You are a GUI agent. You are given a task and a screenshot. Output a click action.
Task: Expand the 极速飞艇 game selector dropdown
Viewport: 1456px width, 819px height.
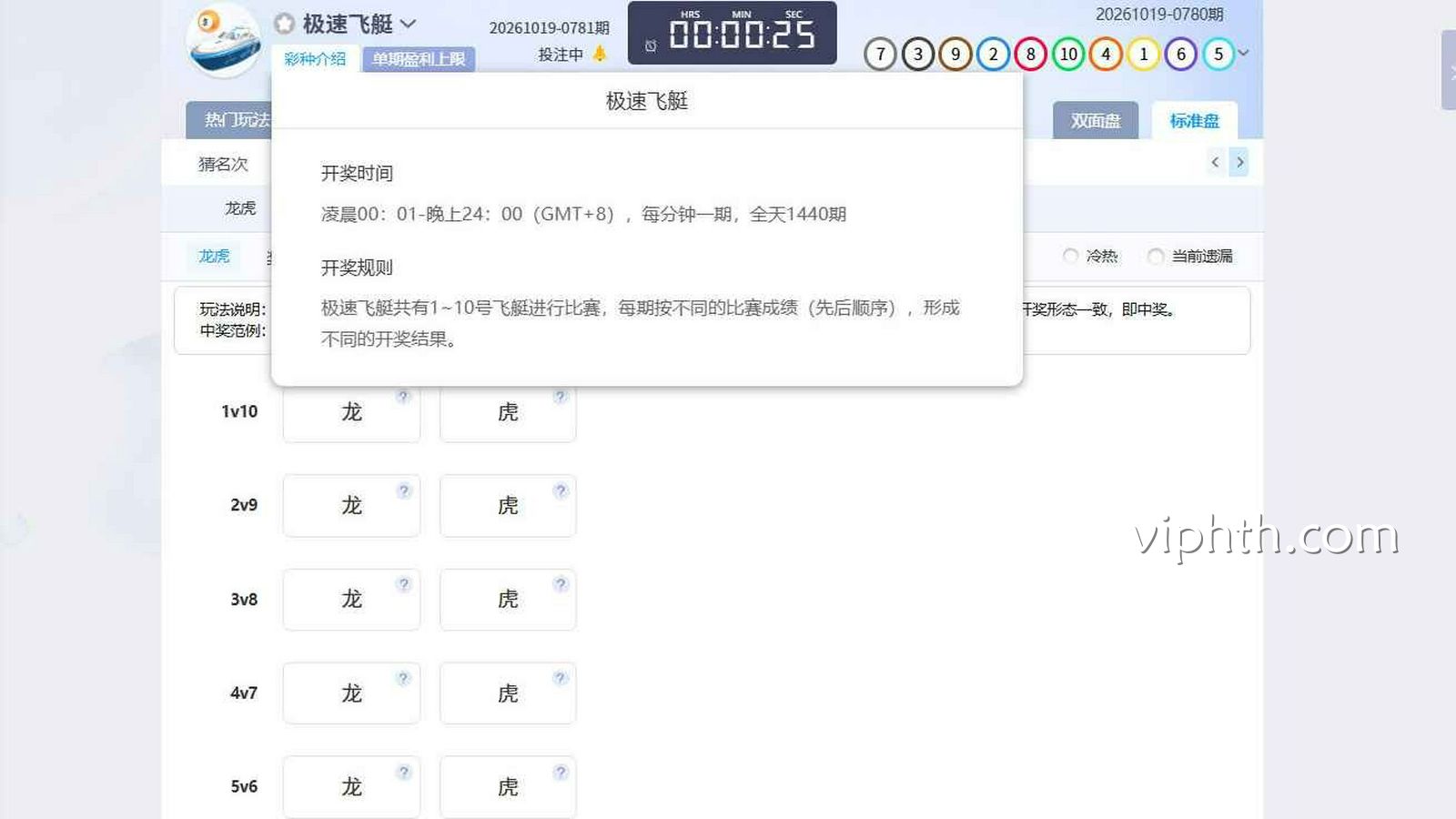408,24
